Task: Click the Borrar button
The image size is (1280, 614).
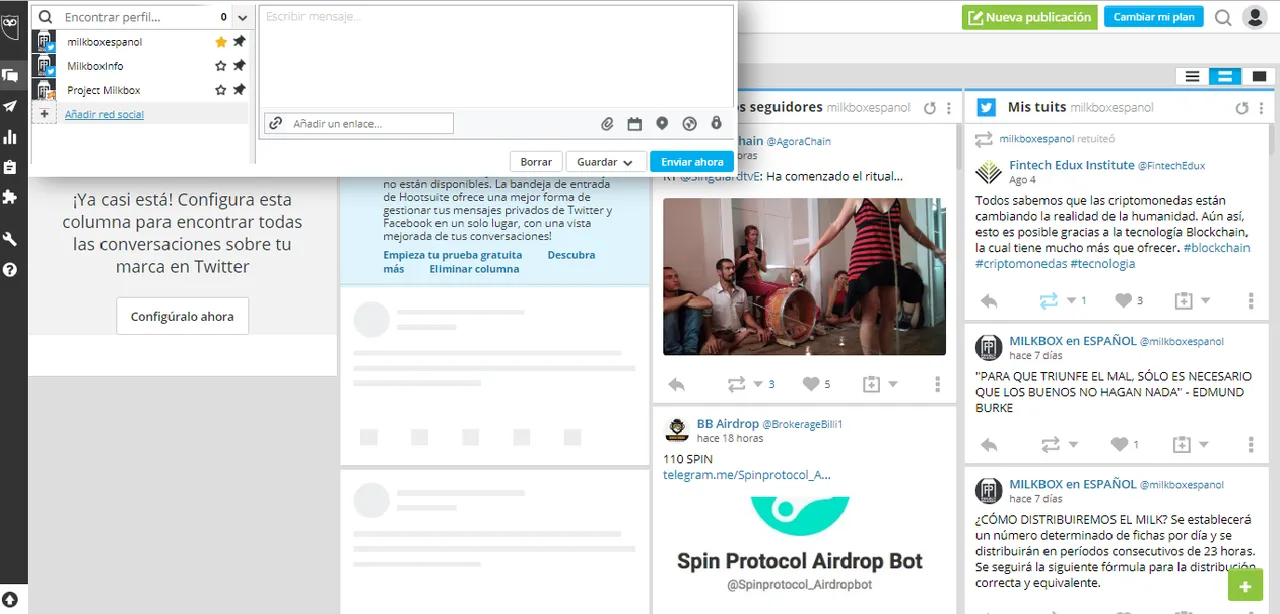Action: pyautogui.click(x=536, y=162)
